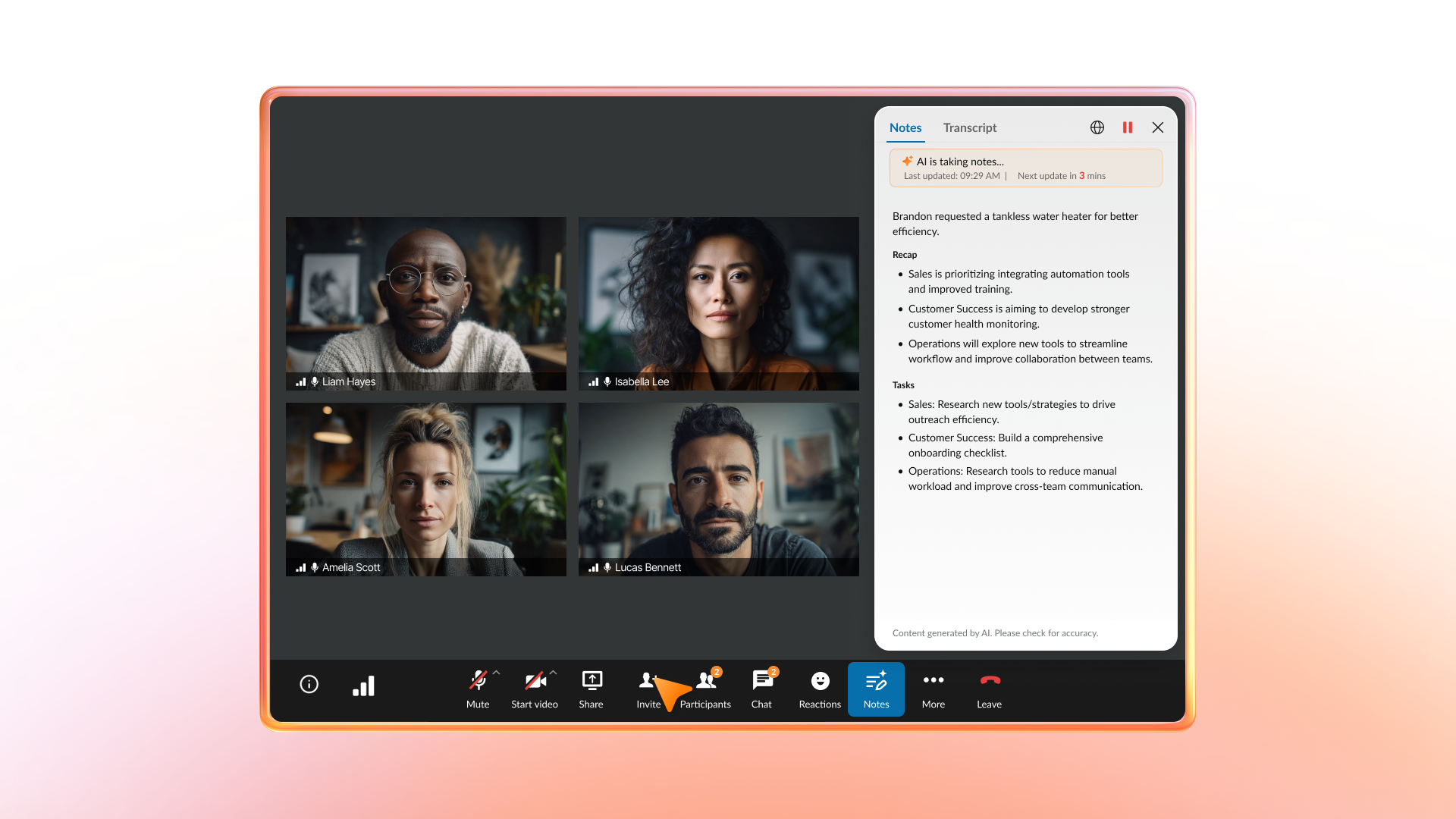Expand audio options with the Mute chevron
Screen dimensions: 1456x819
coord(497,671)
